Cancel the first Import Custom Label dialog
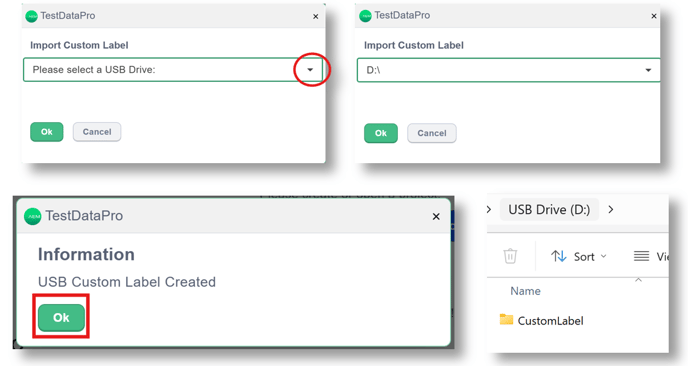The image size is (688, 366). click(97, 132)
